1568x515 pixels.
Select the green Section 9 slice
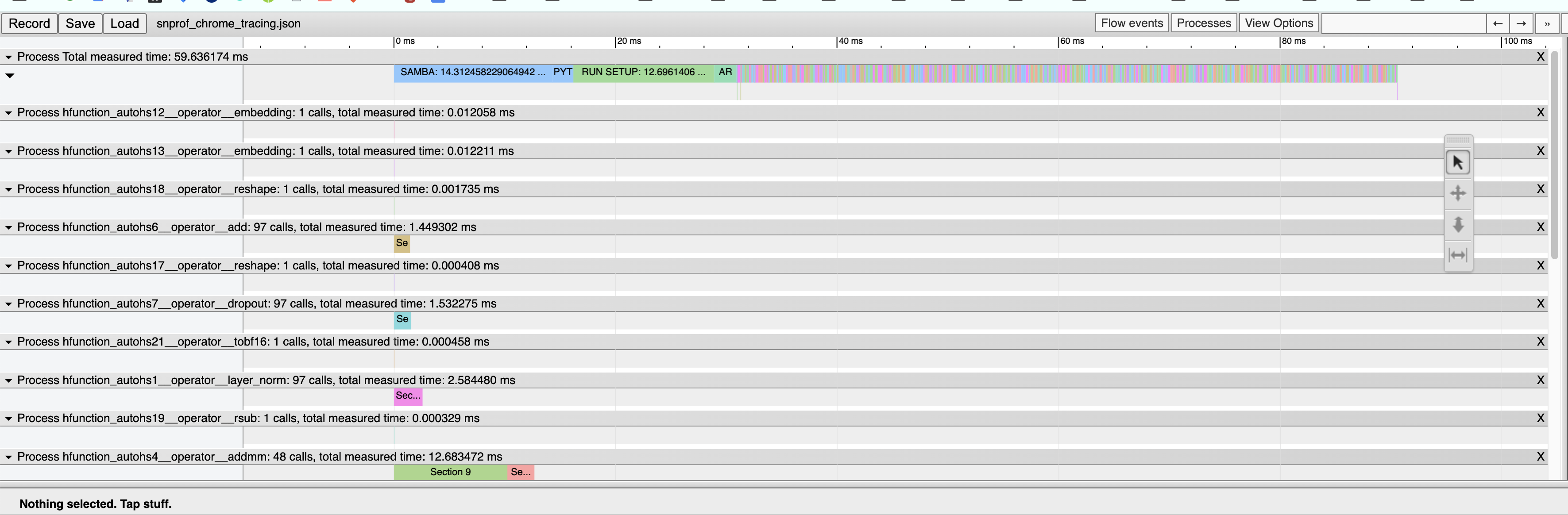[451, 472]
